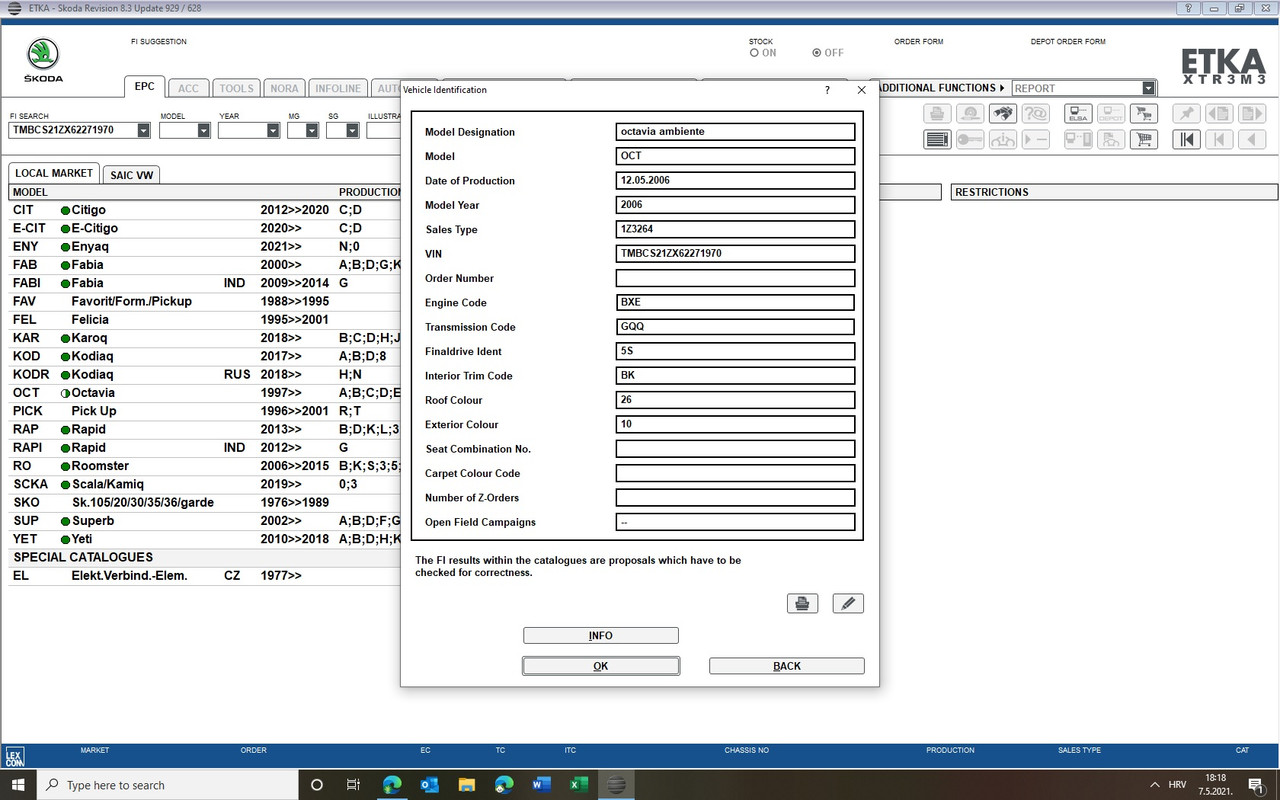Screen dimensions: 1280x800
Task: Select the Superb model row
Action: tap(204, 521)
